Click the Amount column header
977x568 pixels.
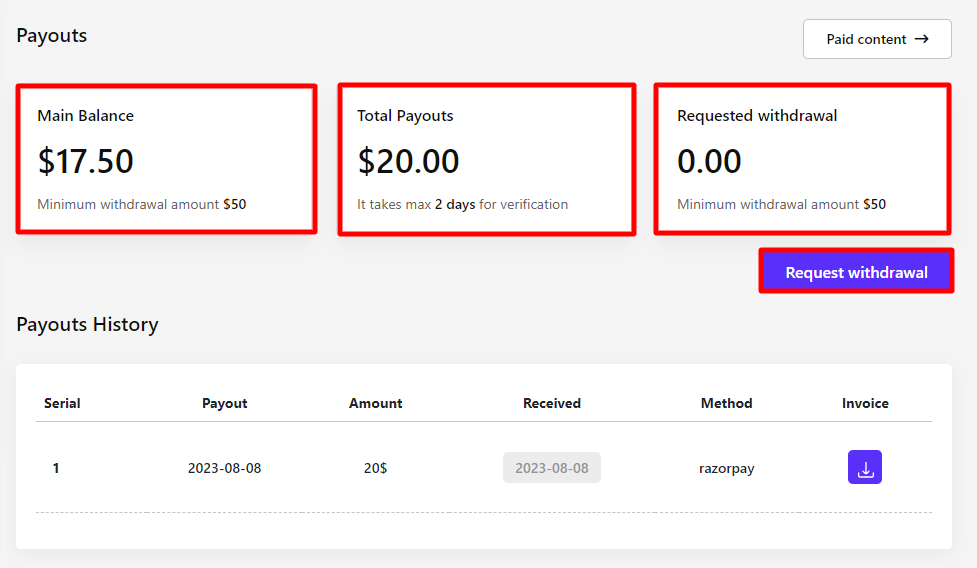click(375, 403)
